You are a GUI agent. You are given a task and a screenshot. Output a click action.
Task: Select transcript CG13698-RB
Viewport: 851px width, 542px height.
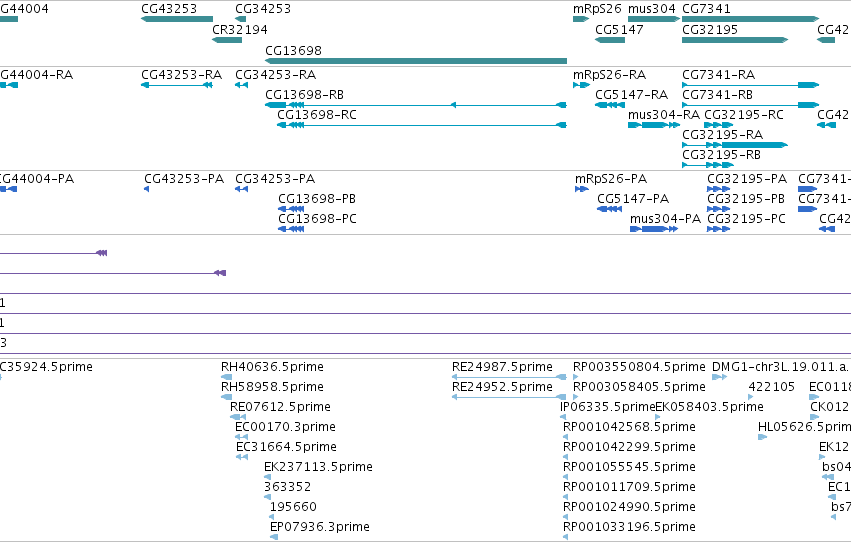(416, 105)
